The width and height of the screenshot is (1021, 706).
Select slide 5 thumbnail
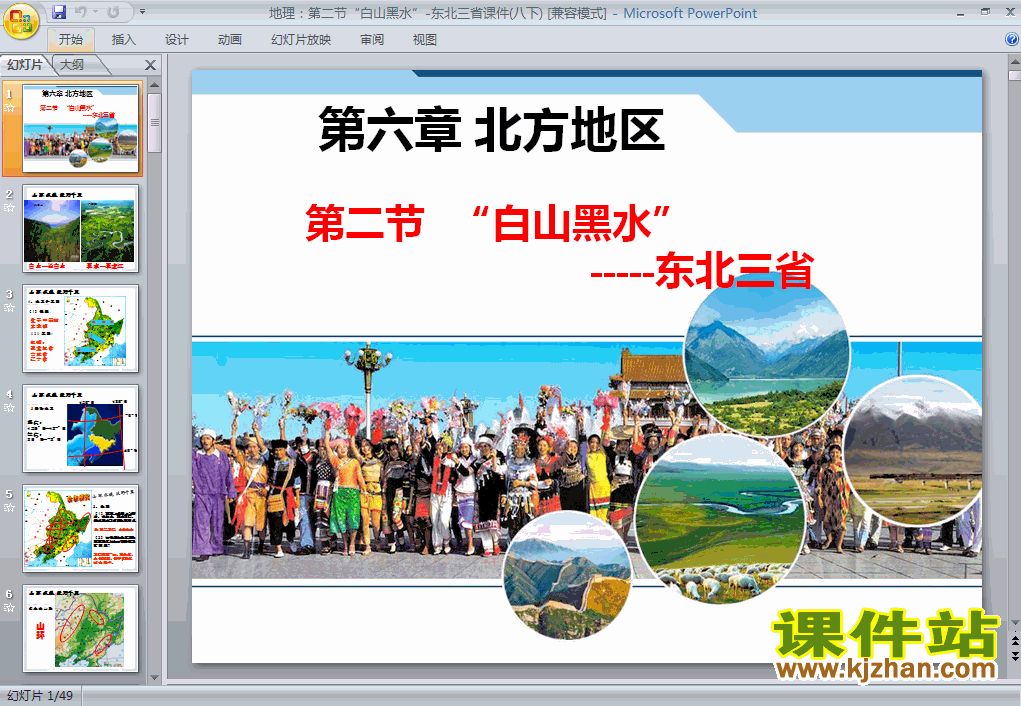pos(81,528)
